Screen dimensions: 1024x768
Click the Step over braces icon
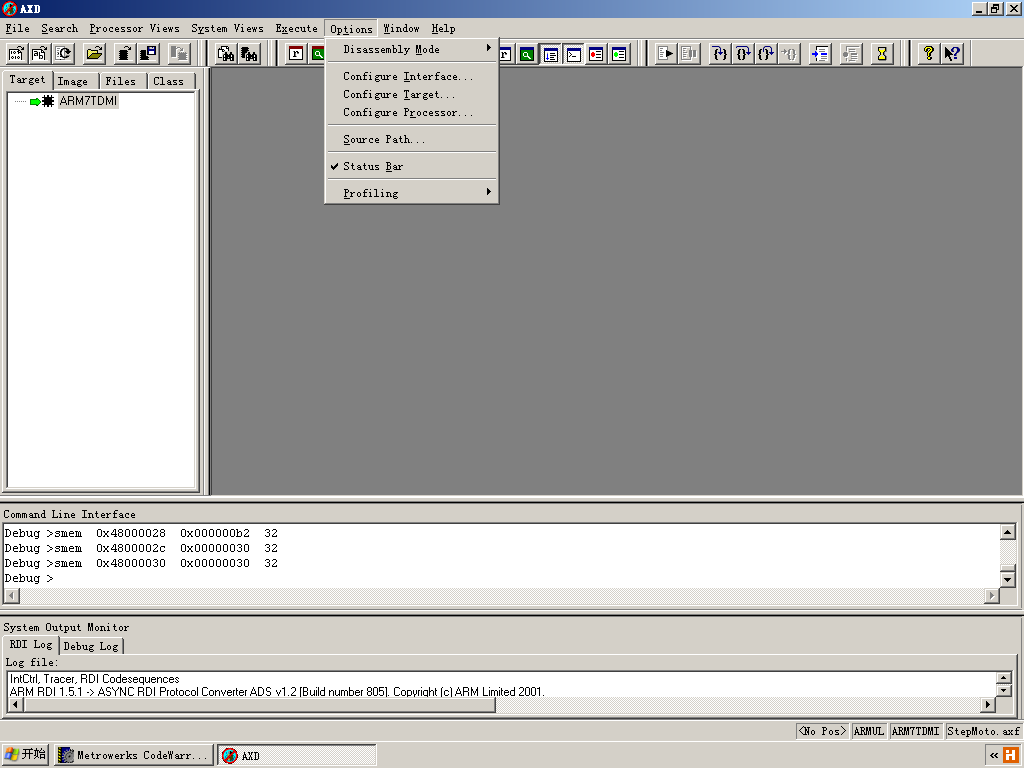743,54
